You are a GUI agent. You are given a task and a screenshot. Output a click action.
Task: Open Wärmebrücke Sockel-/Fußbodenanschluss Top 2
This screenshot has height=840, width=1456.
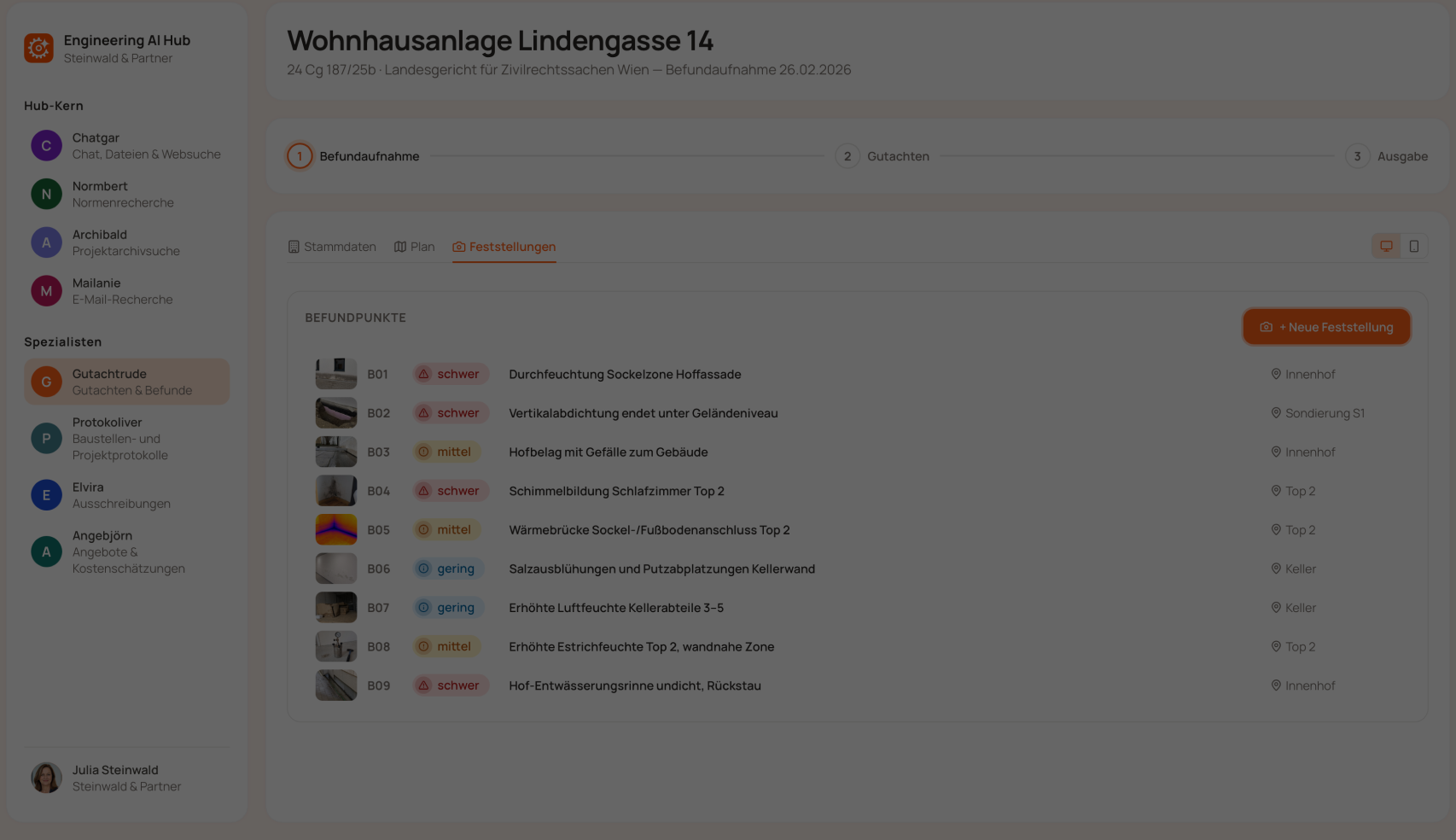tap(649, 530)
